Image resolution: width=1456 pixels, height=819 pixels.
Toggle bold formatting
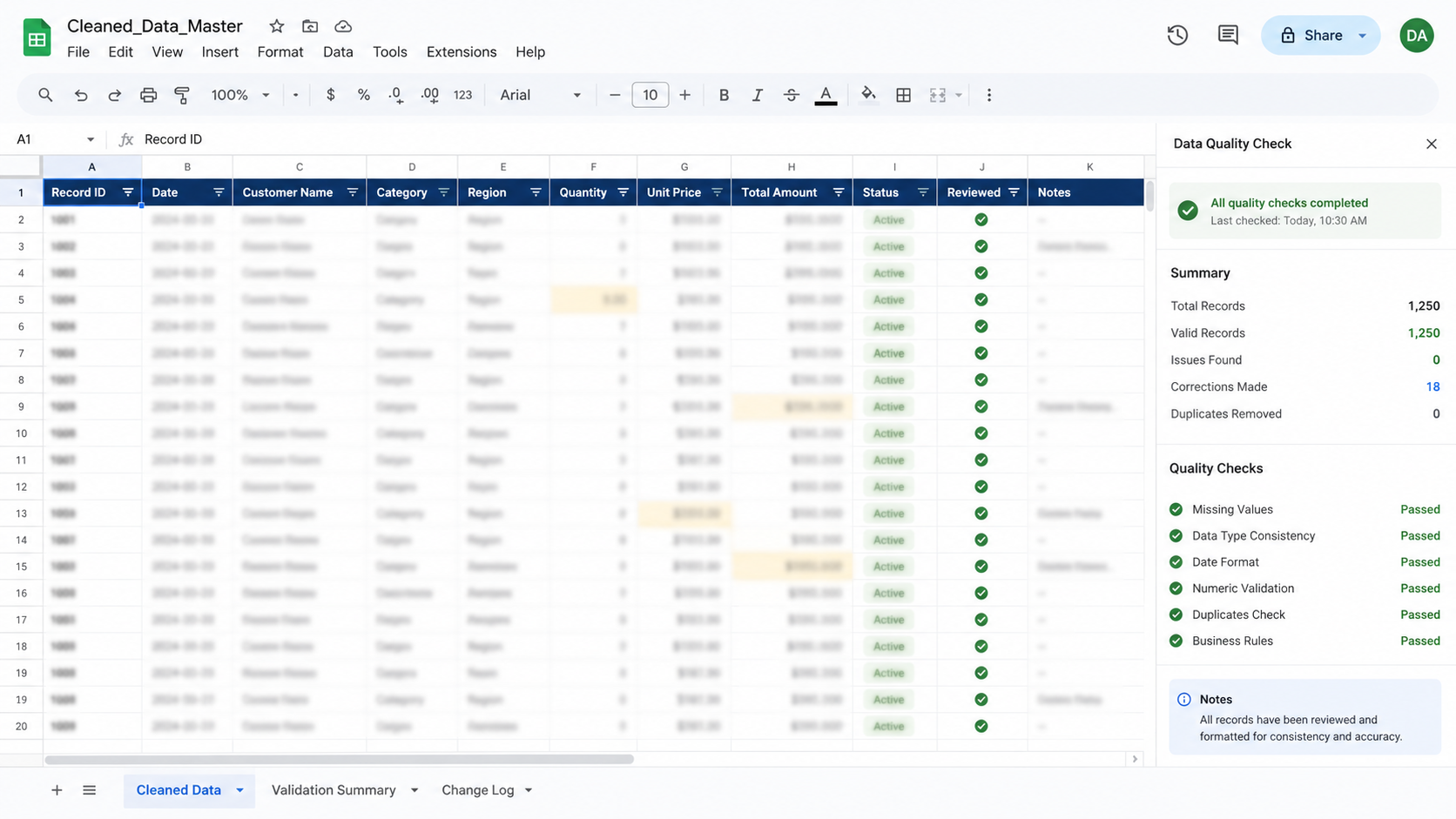[724, 95]
